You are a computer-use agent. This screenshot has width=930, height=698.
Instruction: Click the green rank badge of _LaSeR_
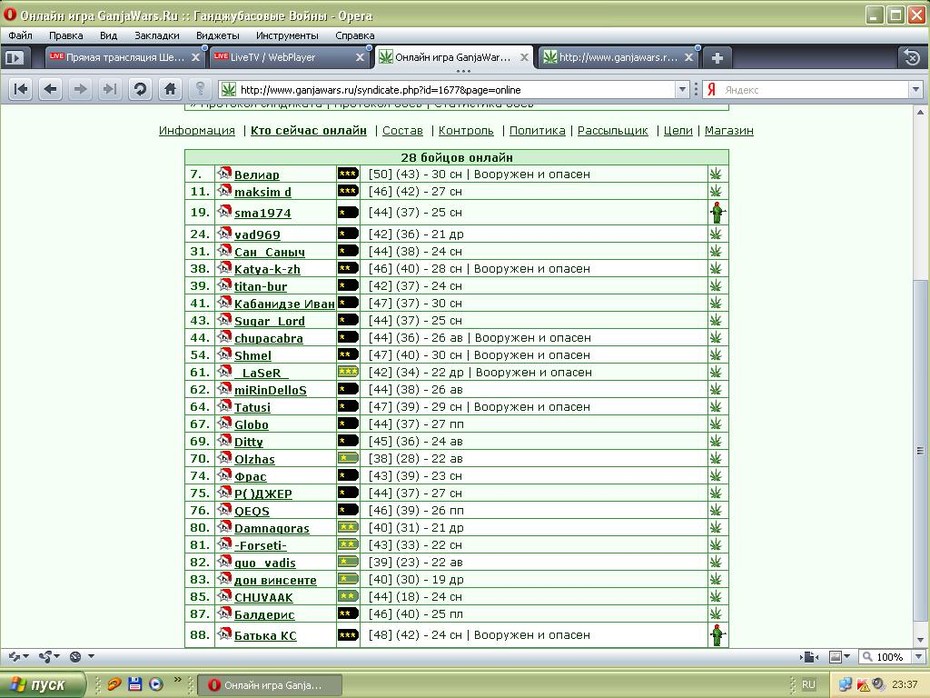[x=348, y=372]
